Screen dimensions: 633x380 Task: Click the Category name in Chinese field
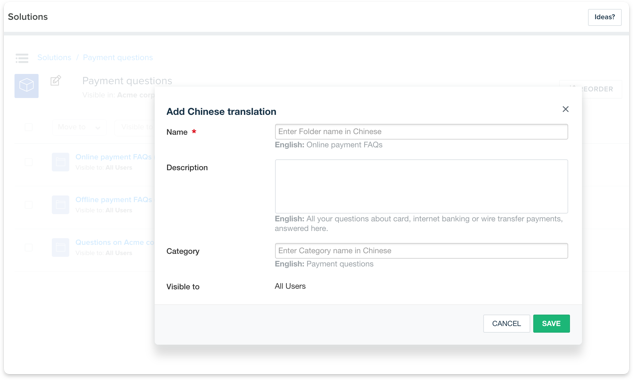421,251
